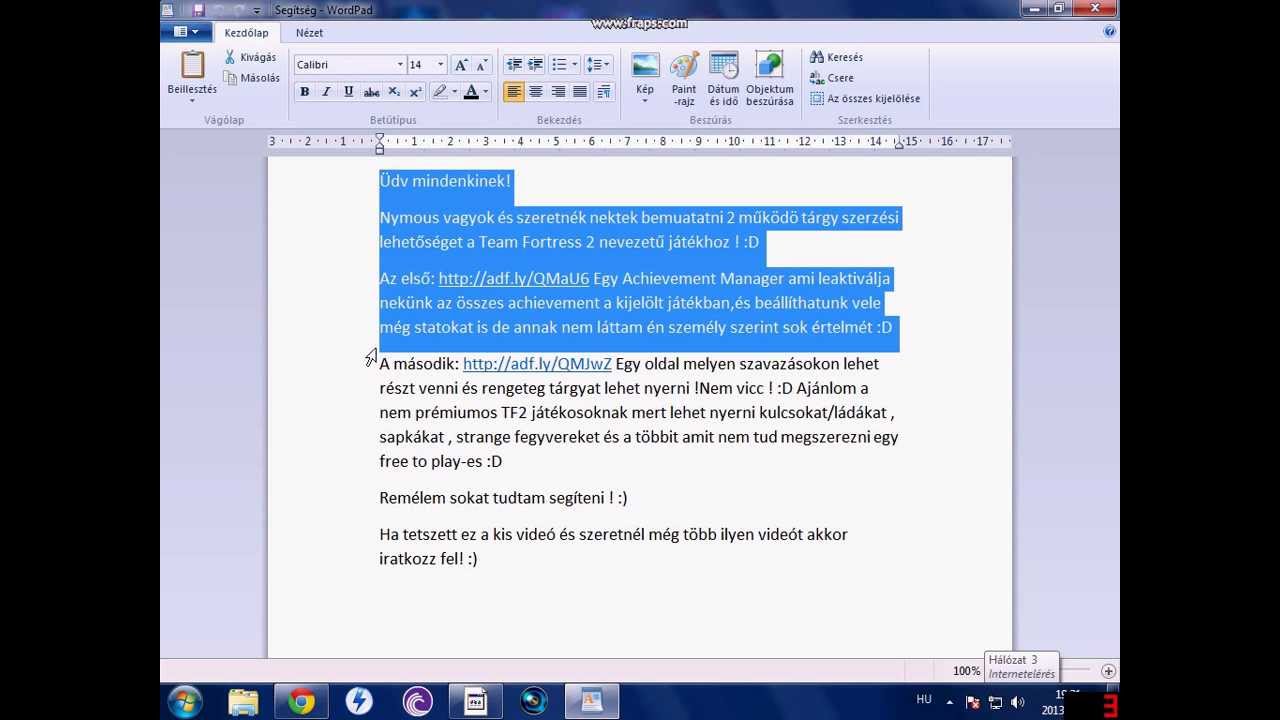The height and width of the screenshot is (720, 1280).
Task: Open the BitTorrent taskbar icon
Action: pos(417,702)
